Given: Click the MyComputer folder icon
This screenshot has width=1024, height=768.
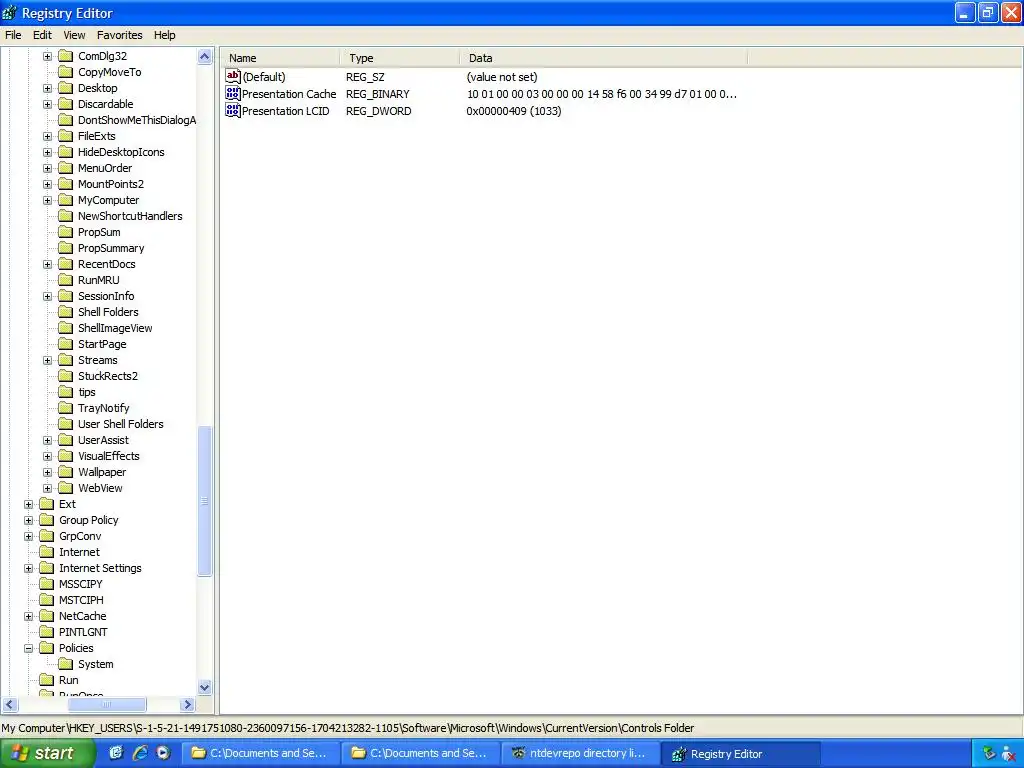Looking at the screenshot, I should (x=65, y=200).
